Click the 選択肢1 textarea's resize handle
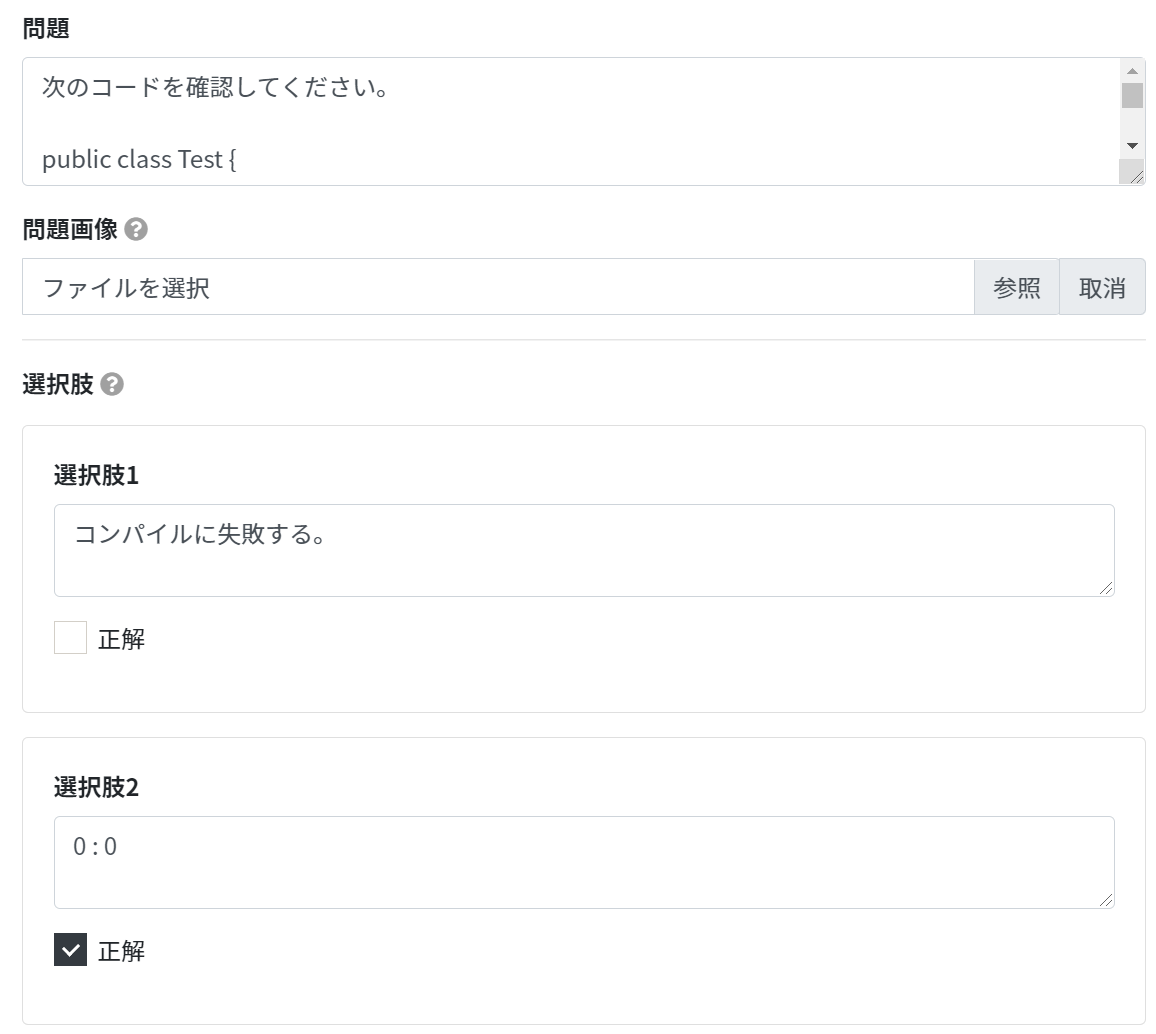Screen dimensions: 1156x1034 click(1105, 587)
